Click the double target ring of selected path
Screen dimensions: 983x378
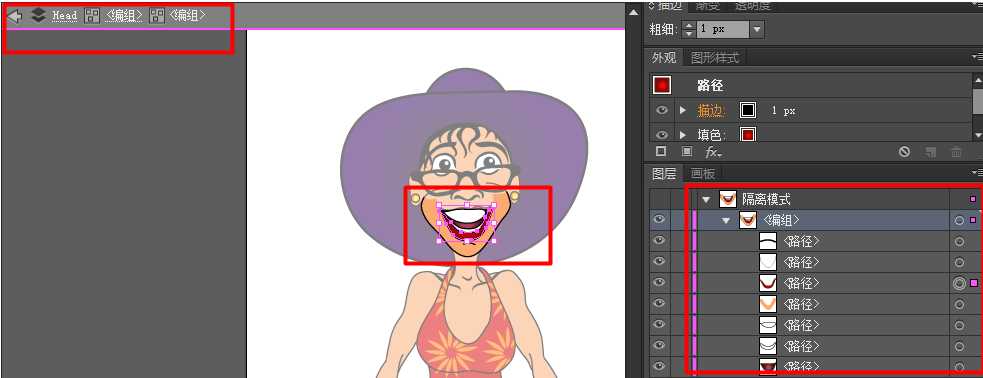tap(959, 283)
